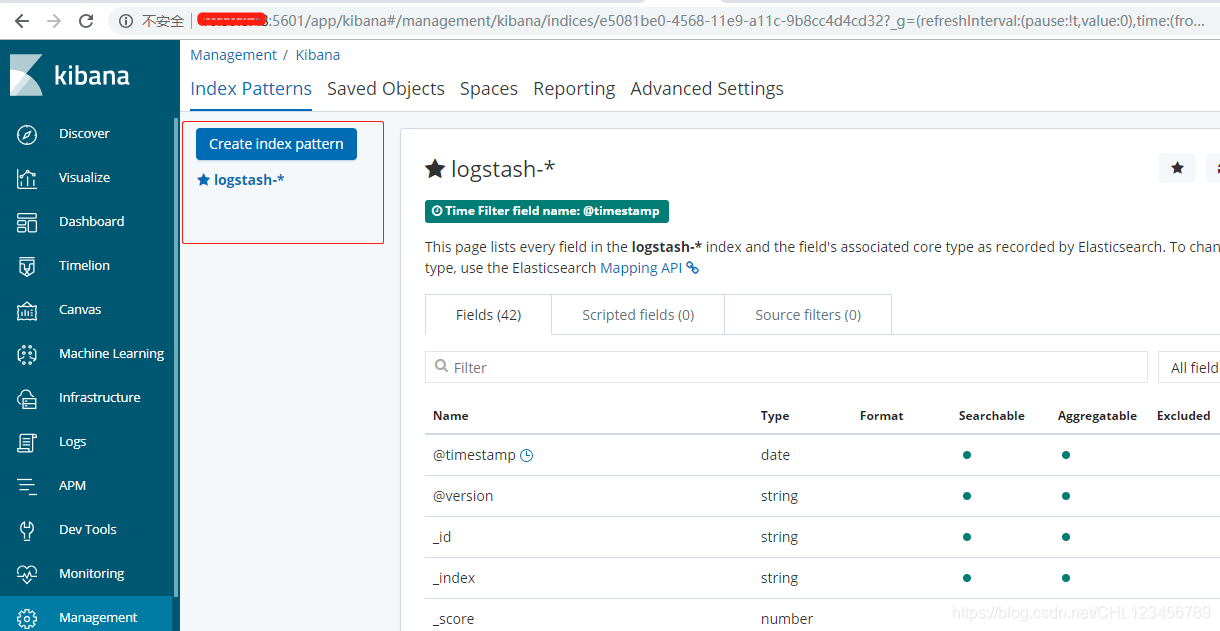
Task: Click the Aggregatable column header
Action: [1097, 416]
